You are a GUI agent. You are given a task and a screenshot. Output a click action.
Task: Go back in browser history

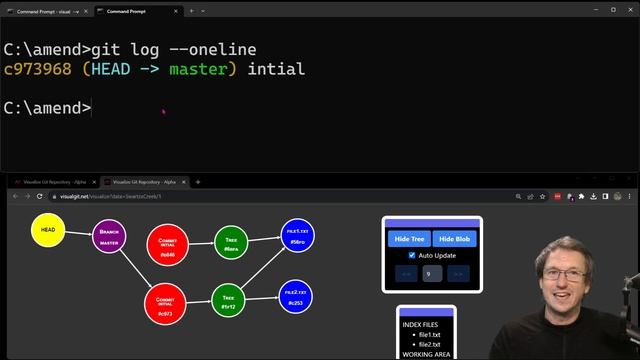(x=16, y=196)
